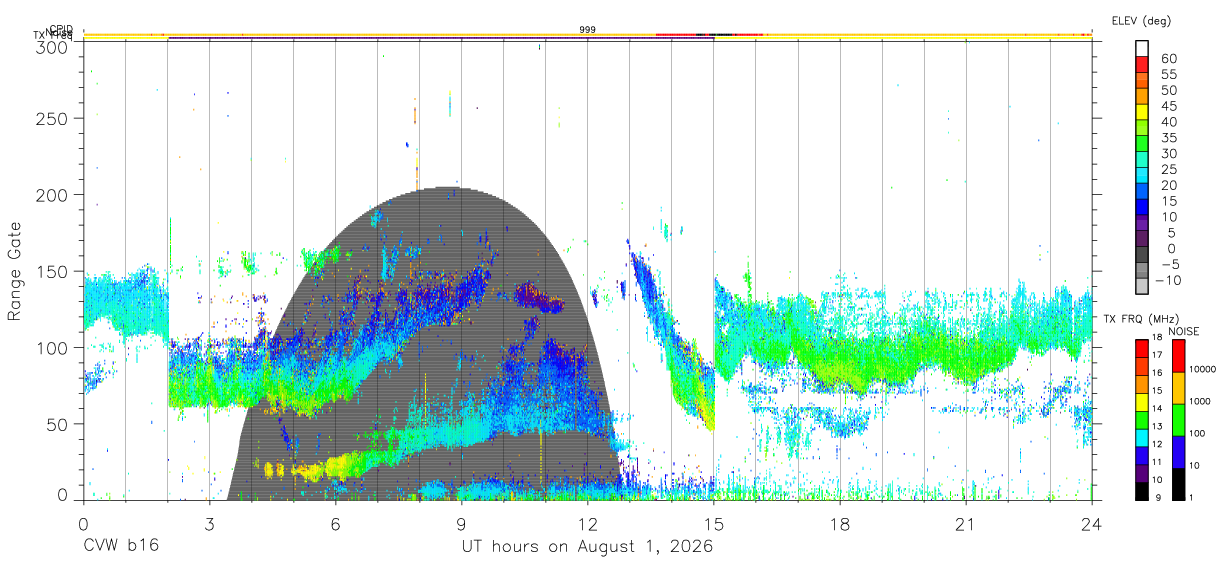The width and height of the screenshot is (1228, 567).
Task: Click hour '24' on the UT axis
Action: click(x=1092, y=524)
